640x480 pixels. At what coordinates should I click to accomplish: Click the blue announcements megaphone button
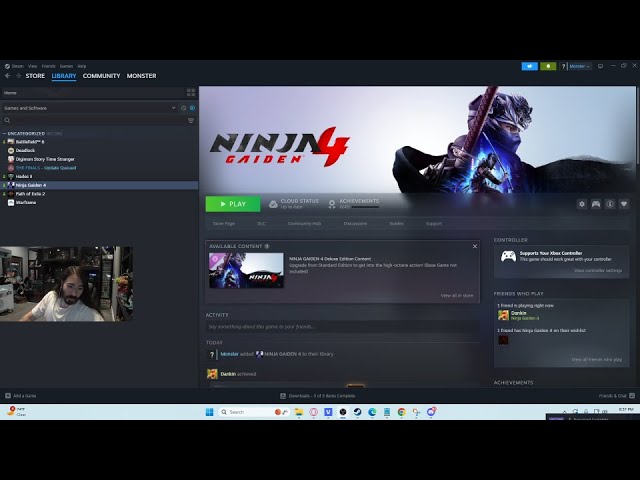coord(529,66)
